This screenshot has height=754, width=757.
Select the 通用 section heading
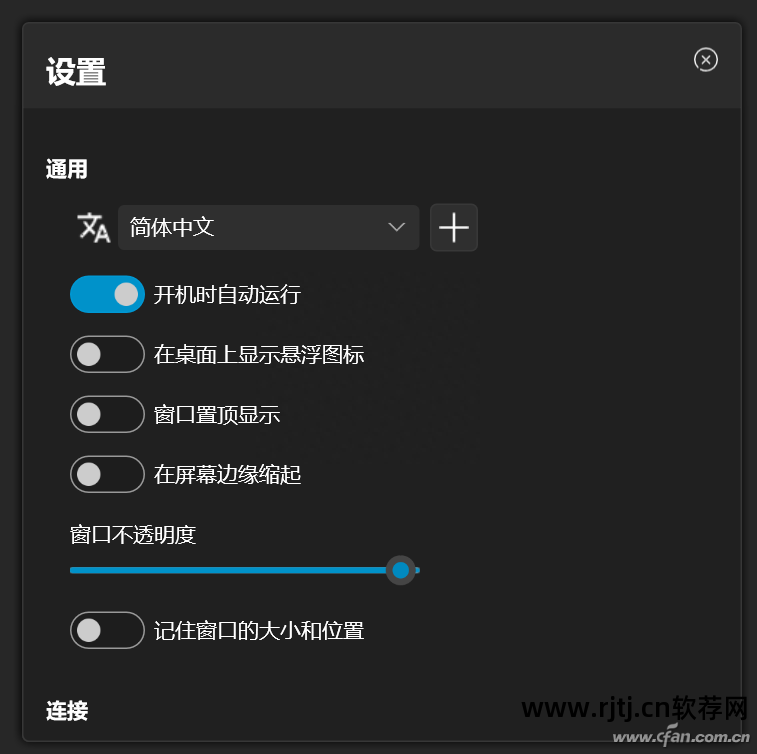[67, 169]
